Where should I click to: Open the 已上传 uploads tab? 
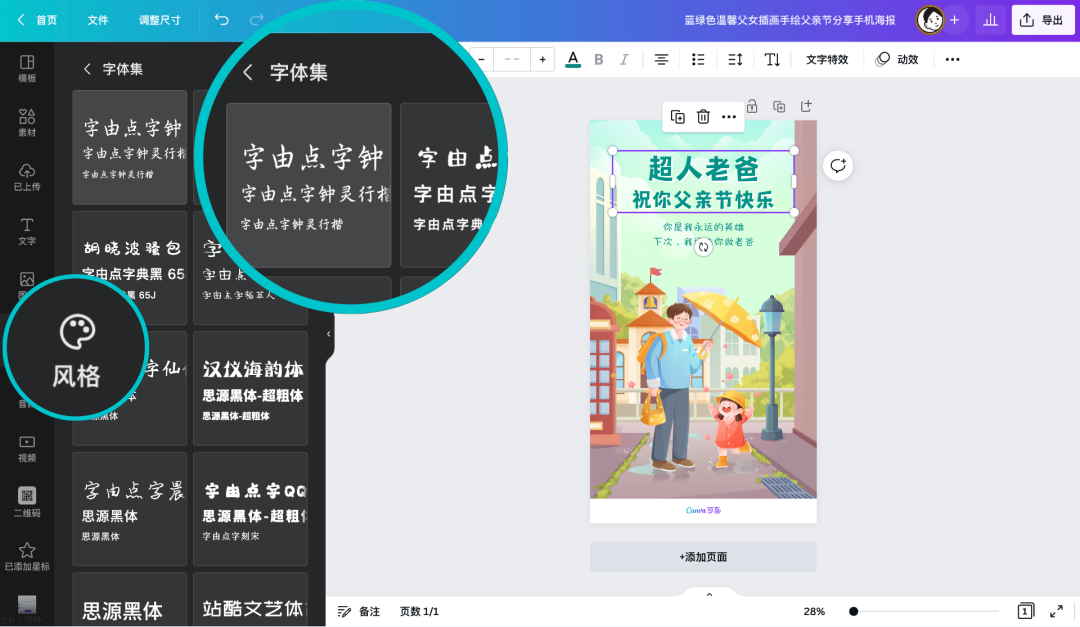coord(27,177)
